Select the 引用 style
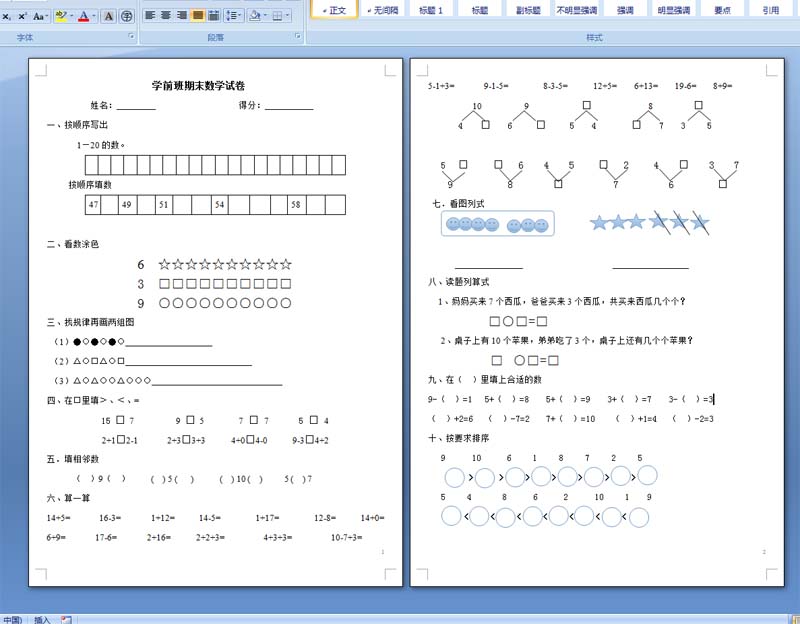 point(770,9)
